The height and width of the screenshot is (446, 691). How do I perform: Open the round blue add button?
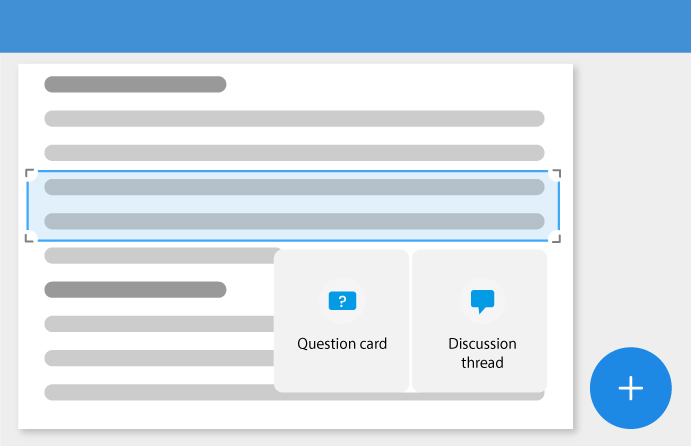631,388
